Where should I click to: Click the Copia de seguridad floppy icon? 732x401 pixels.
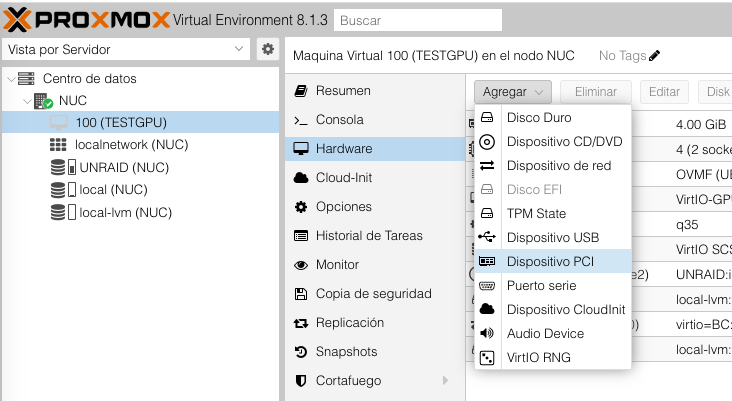click(300, 294)
